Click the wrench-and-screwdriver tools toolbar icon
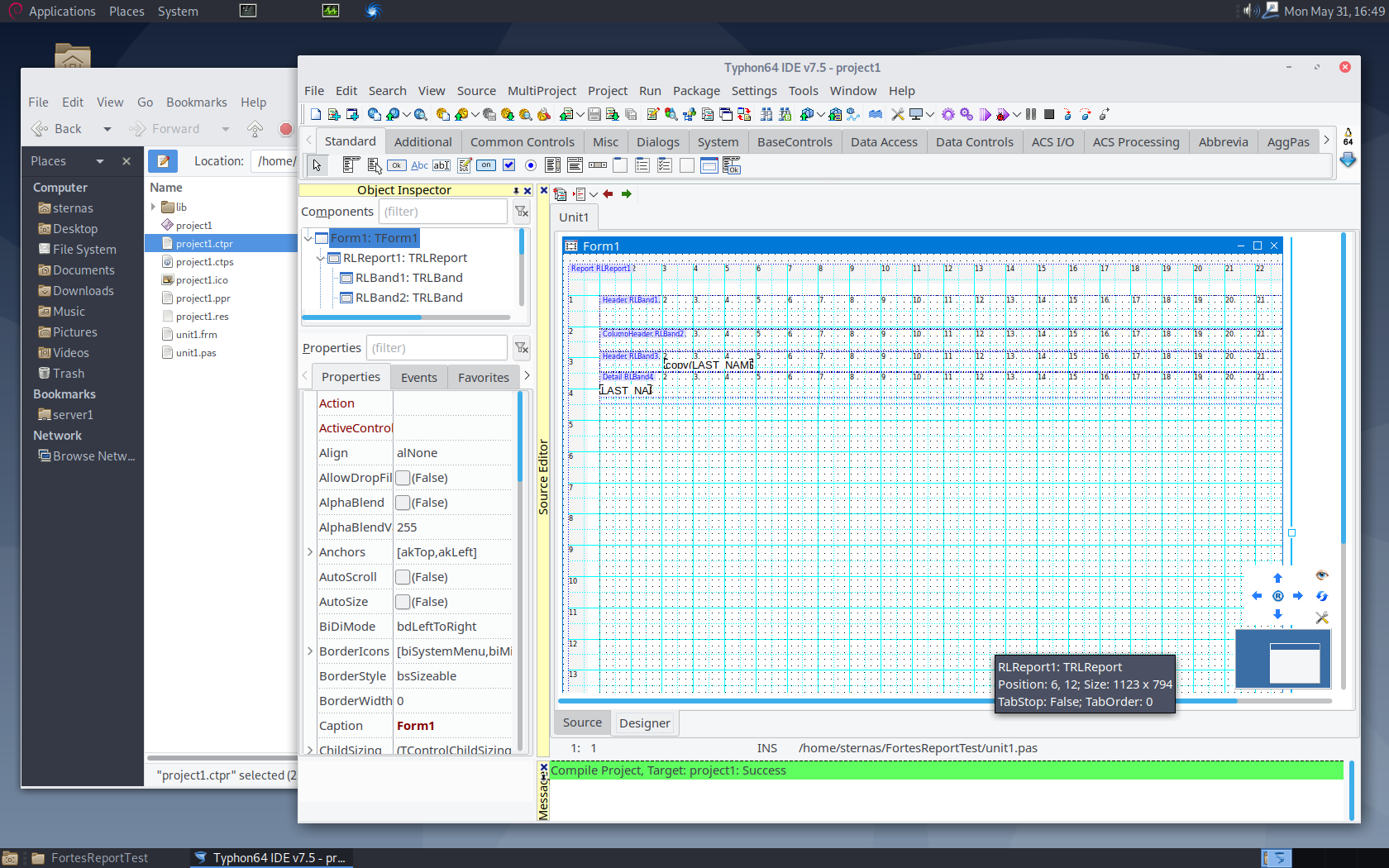 pyautogui.click(x=897, y=114)
